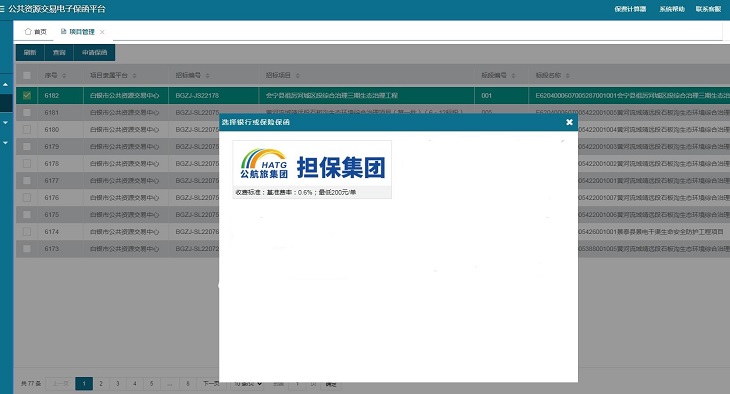Viewport: 730px width, 394px height.
Task: Uncheck the checkbox for row 6182
Action: [x=27, y=95]
